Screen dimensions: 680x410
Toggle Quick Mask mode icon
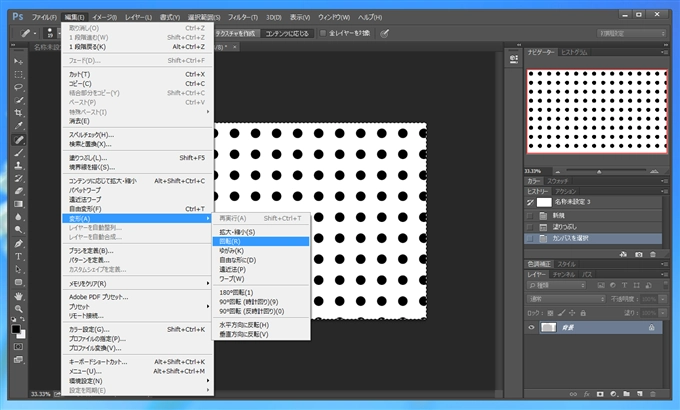(x=18, y=347)
